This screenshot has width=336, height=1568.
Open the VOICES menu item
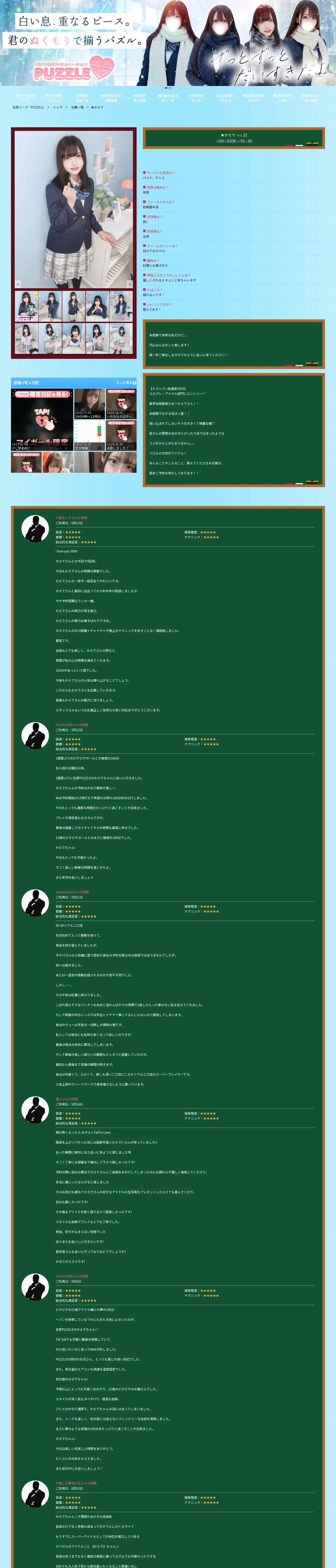pos(196,97)
